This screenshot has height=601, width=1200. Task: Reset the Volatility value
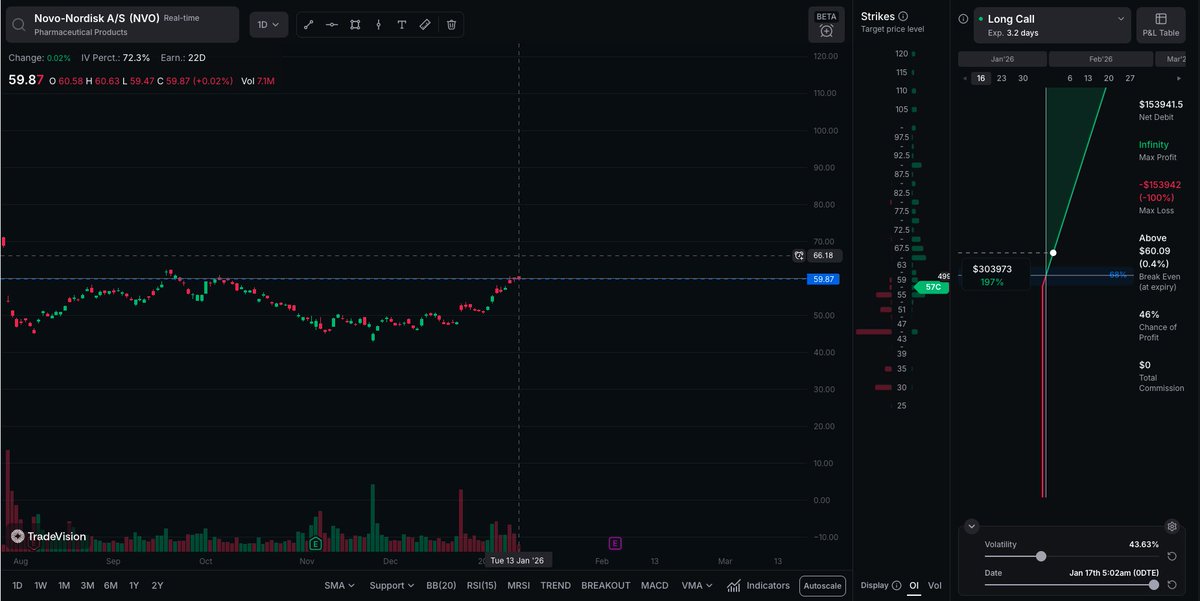tap(1171, 556)
